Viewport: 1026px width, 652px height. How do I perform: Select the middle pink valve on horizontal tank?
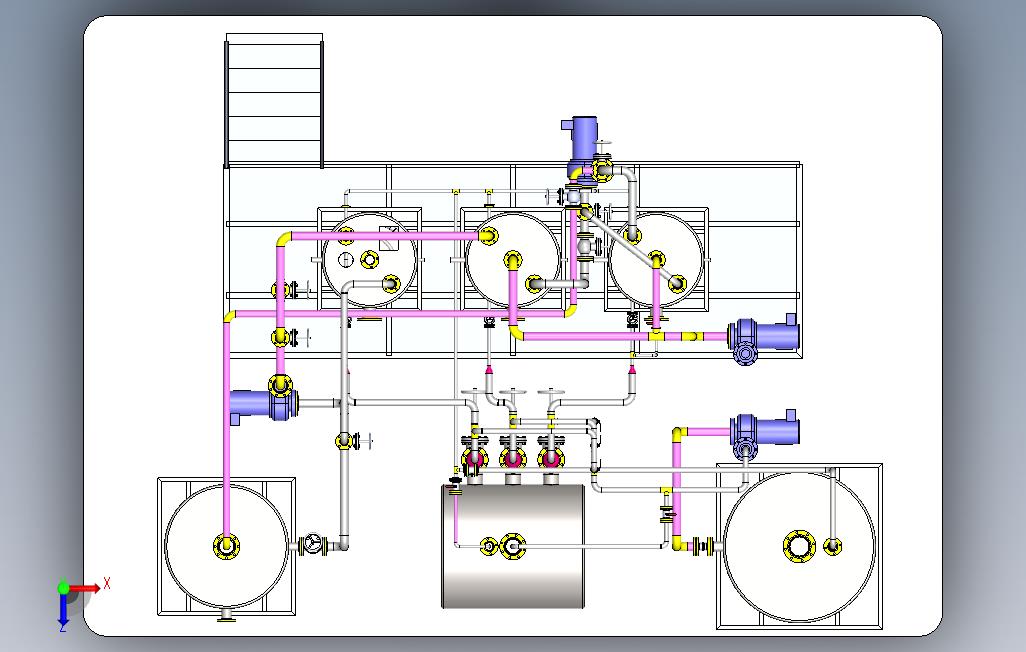coord(513,458)
